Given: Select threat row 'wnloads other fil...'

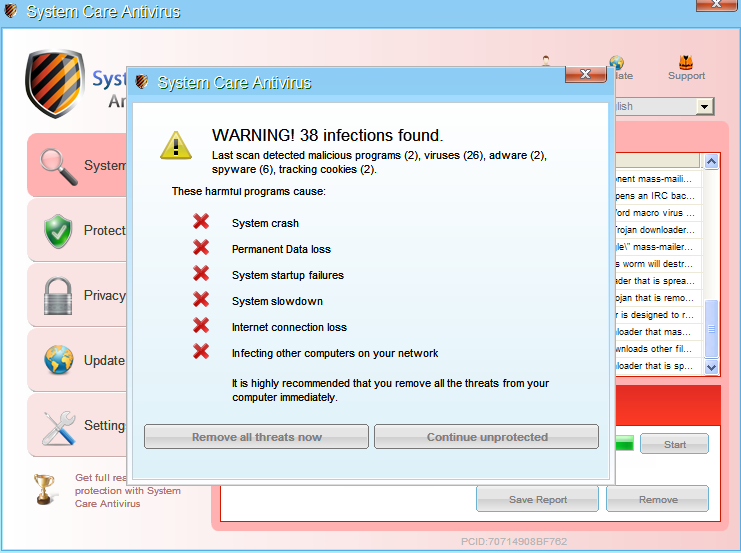Looking at the screenshot, I should click(x=658, y=349).
